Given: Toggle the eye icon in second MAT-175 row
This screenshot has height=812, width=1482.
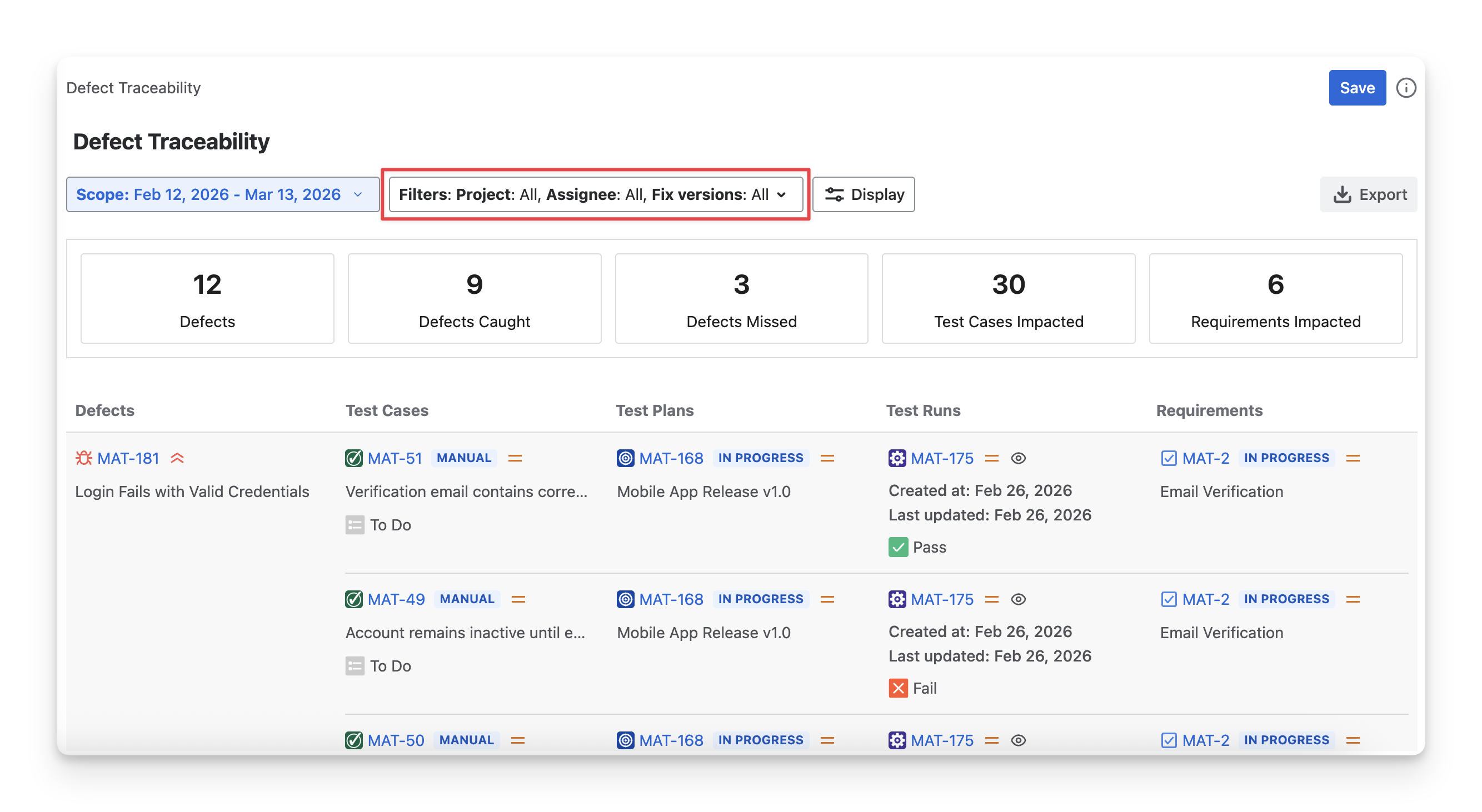Looking at the screenshot, I should [1019, 599].
